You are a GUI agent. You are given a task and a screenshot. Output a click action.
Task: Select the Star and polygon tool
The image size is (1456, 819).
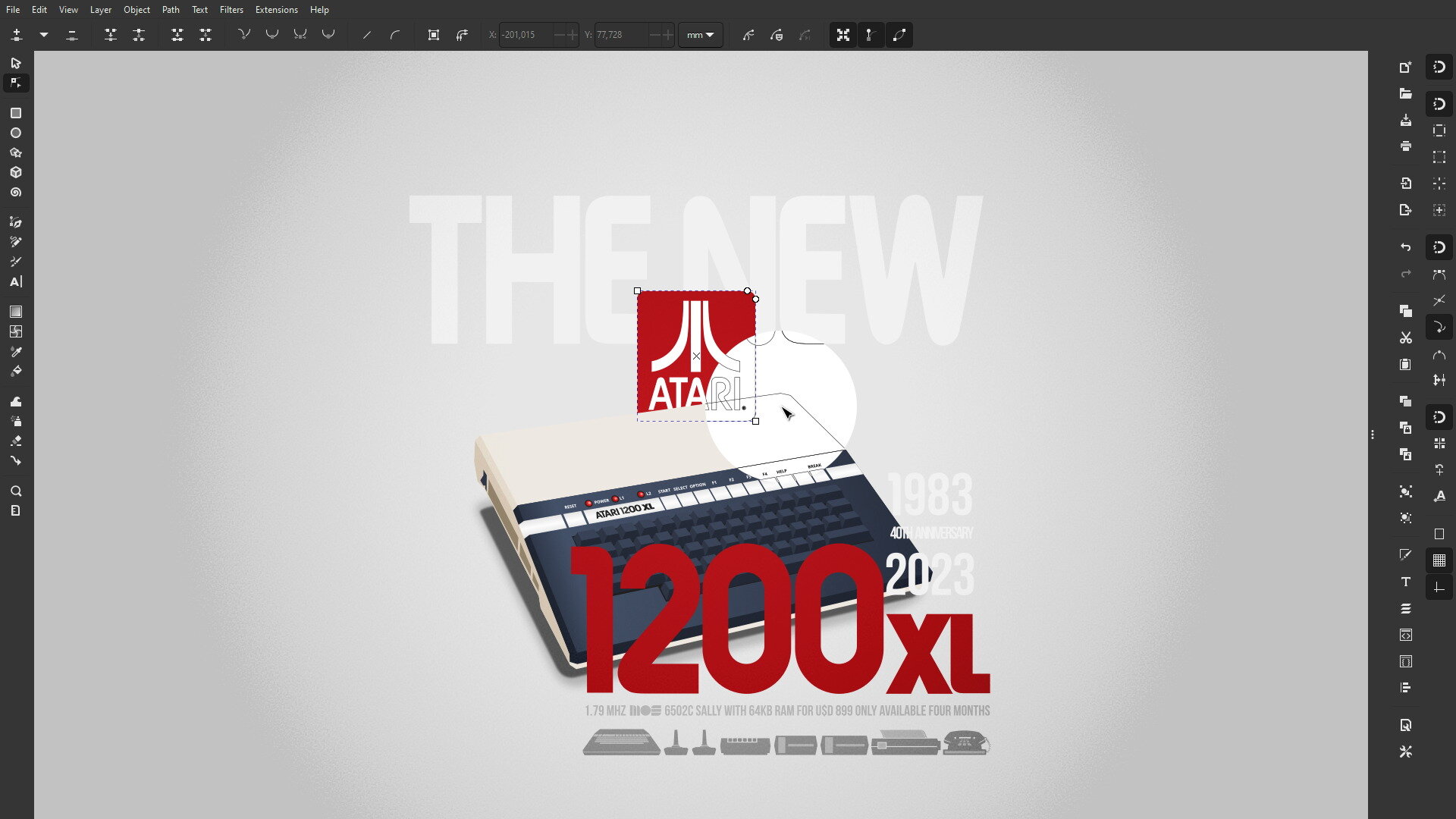16,152
